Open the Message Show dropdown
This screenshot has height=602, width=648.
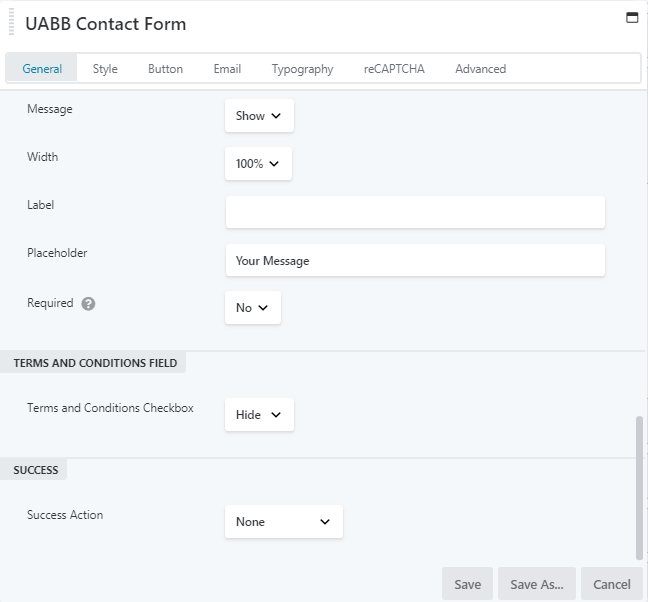pyautogui.click(x=259, y=116)
